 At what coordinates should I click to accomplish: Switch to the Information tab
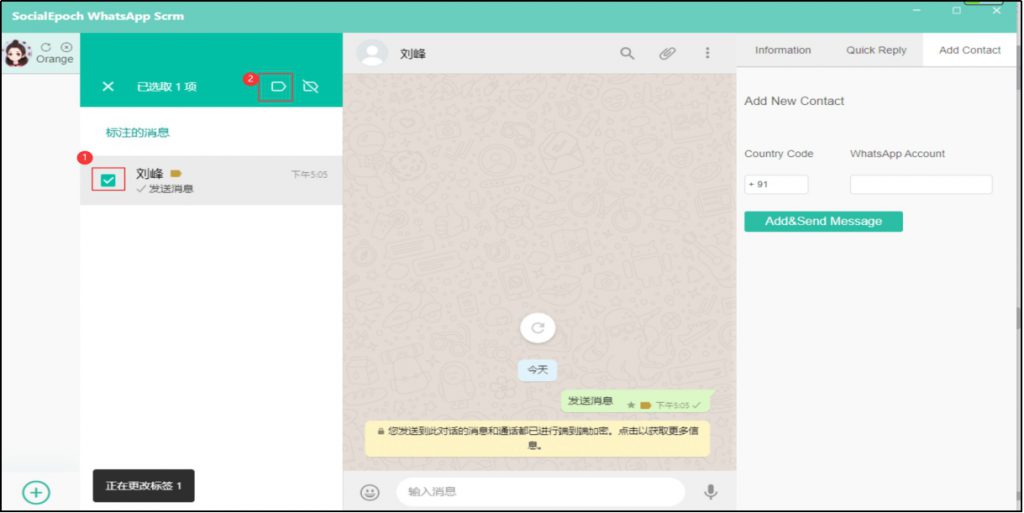[782, 50]
